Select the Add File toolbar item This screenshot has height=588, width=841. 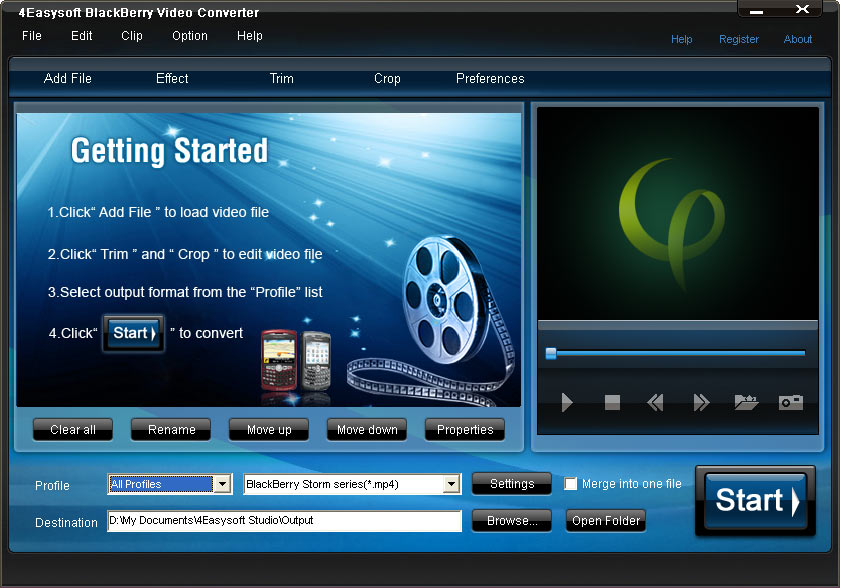68,79
